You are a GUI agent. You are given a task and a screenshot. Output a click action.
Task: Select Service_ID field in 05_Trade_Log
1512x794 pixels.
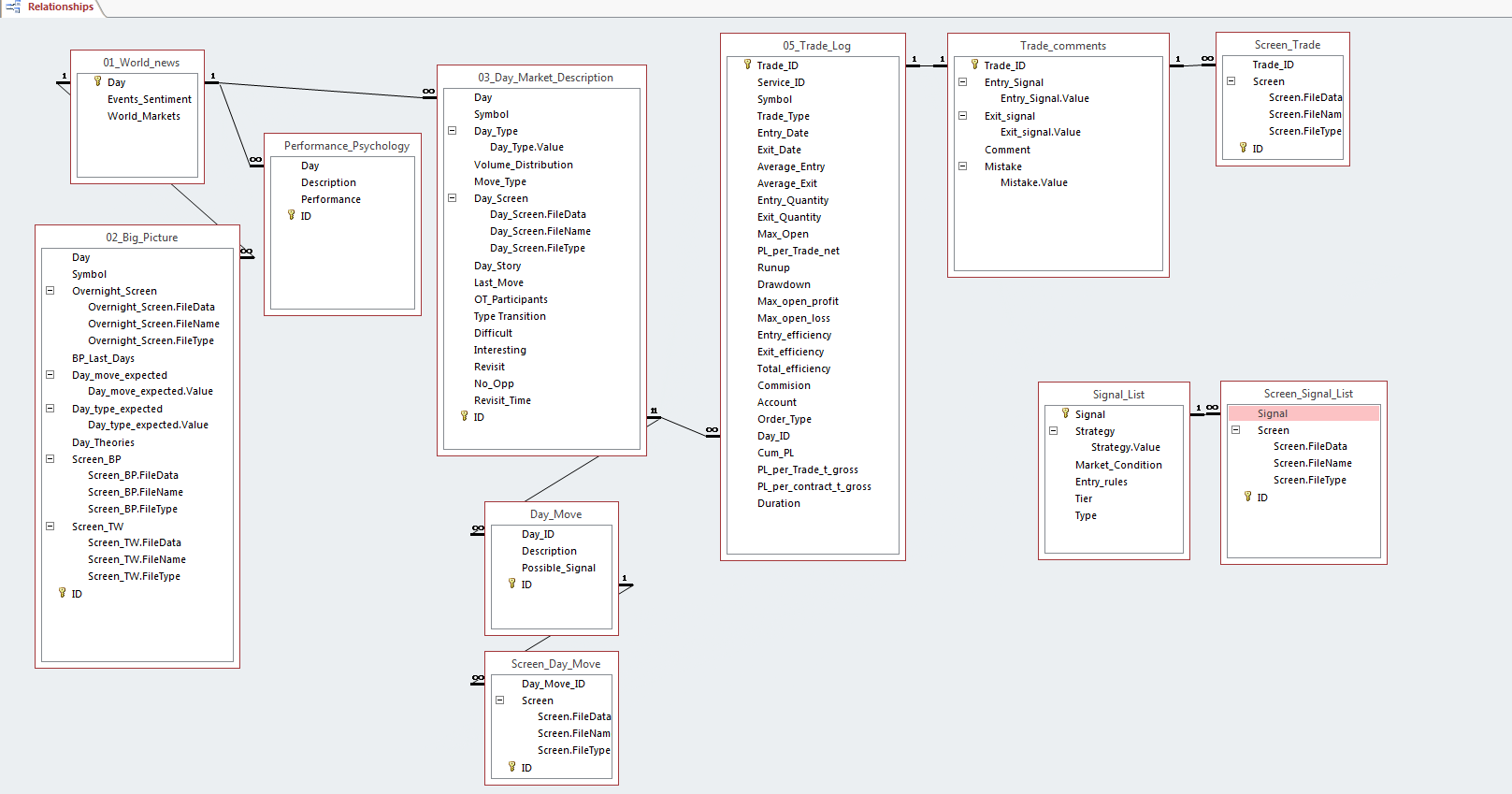(x=781, y=82)
